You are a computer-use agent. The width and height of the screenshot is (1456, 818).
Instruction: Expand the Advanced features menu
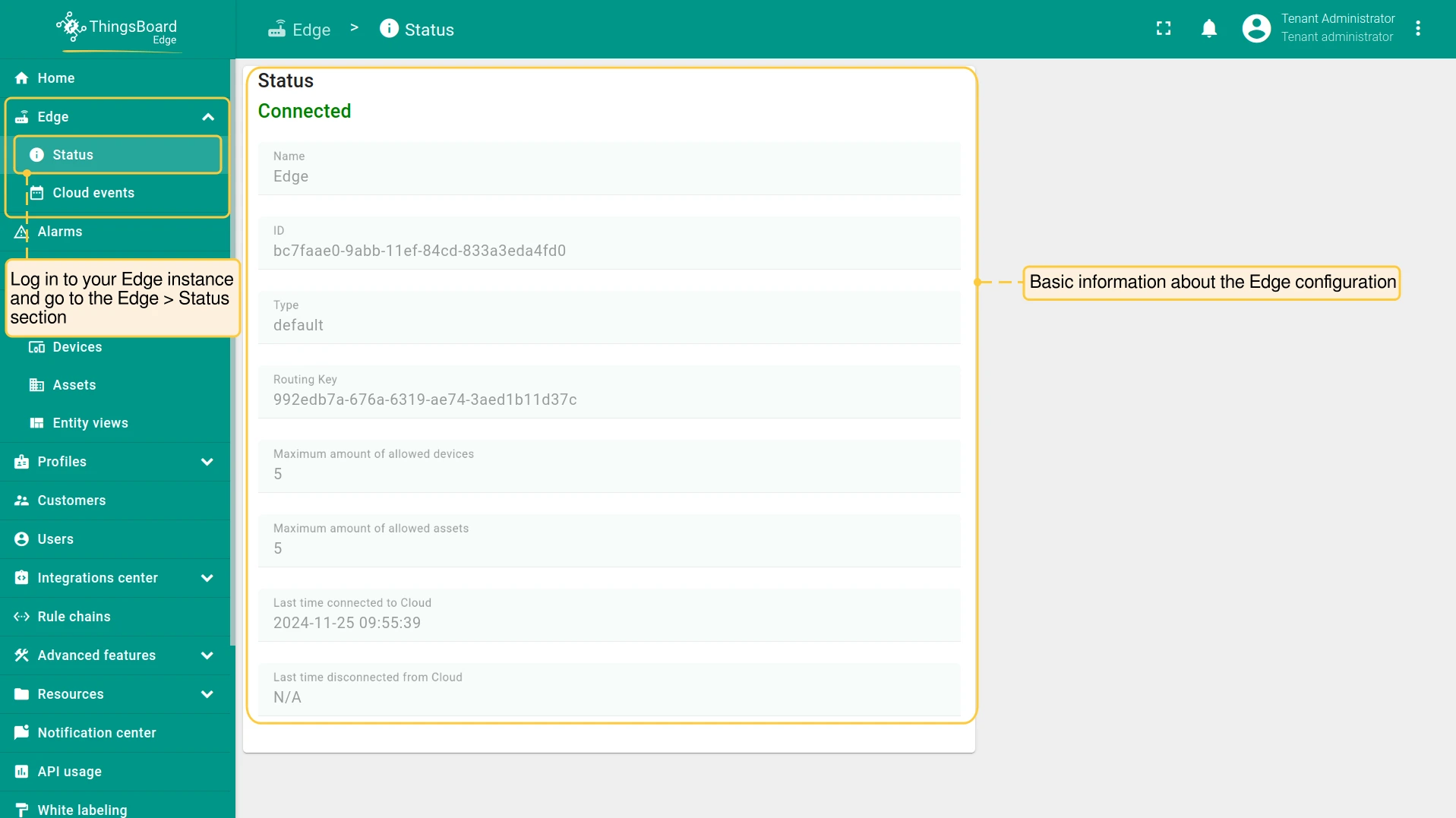[207, 655]
